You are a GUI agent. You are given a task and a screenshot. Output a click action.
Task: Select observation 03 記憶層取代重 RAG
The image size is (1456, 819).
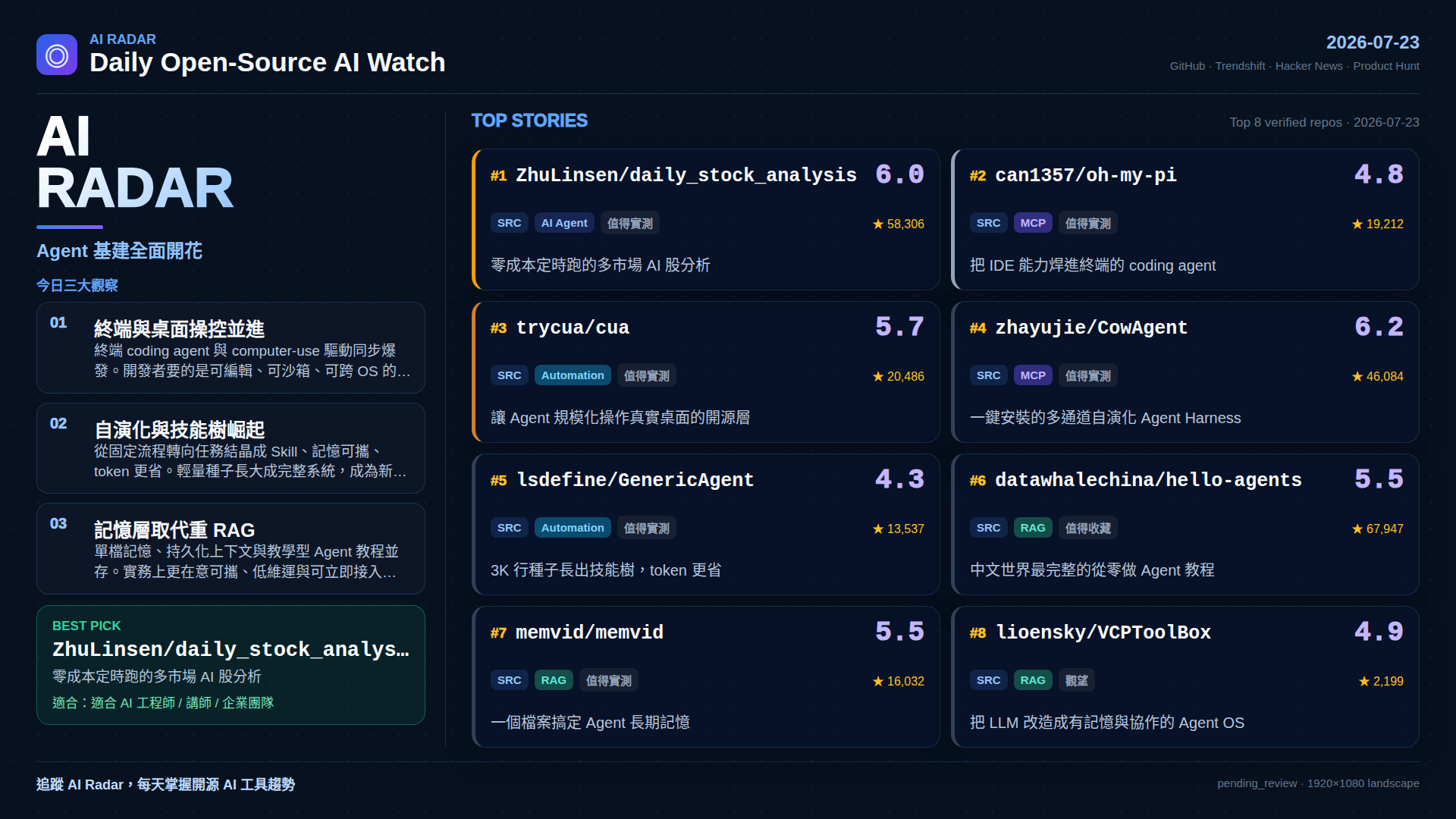(x=231, y=548)
